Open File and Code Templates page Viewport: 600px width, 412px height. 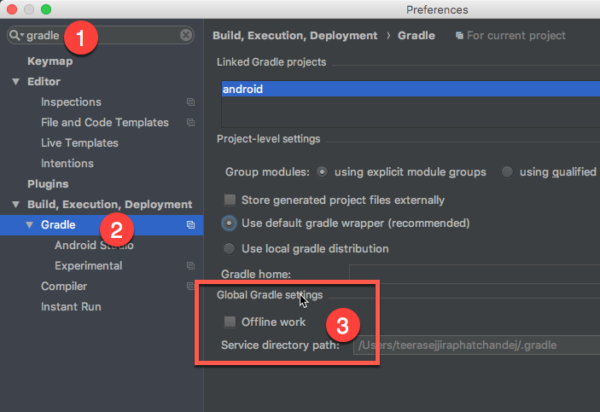pyautogui.click(x=105, y=122)
